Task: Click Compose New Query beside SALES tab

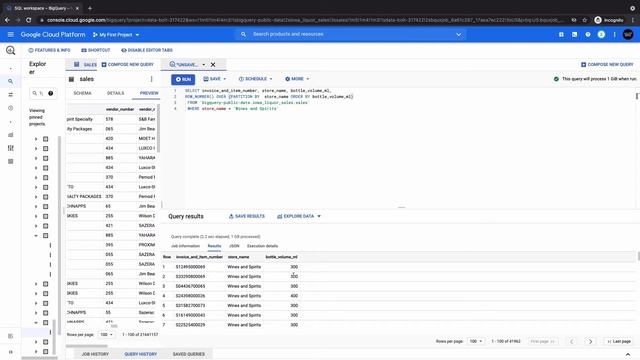Action: coord(127,64)
